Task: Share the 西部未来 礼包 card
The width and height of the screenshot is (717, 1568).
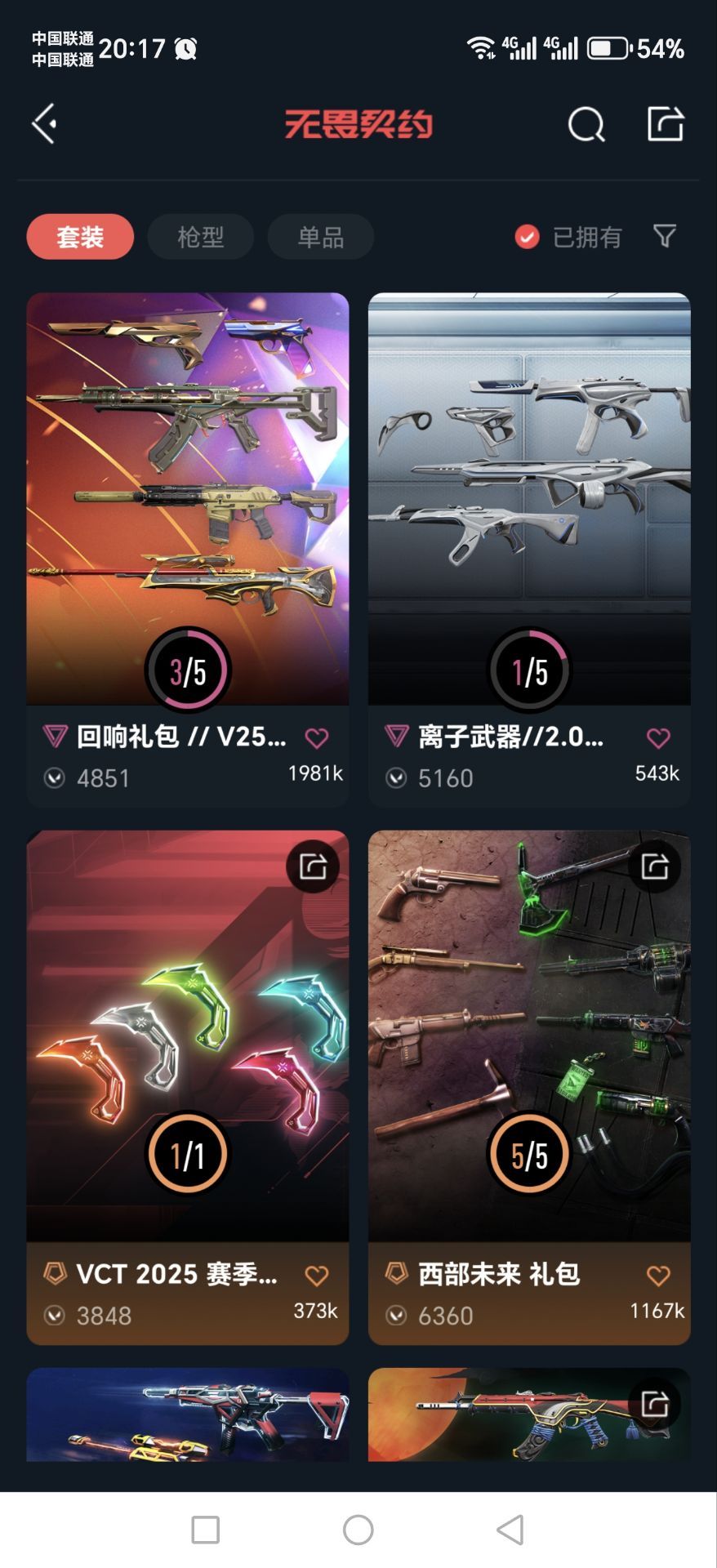Action: [x=655, y=866]
